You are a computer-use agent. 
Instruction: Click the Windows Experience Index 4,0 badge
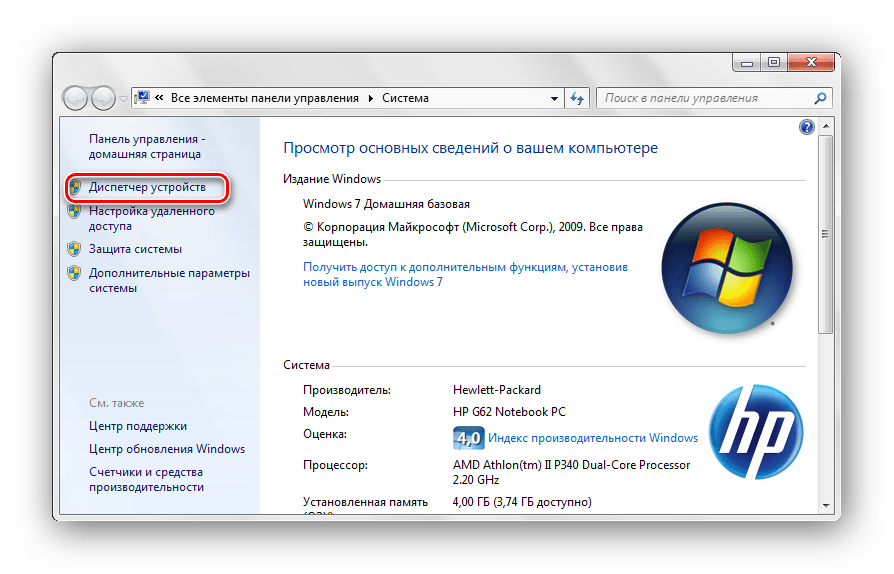468,438
